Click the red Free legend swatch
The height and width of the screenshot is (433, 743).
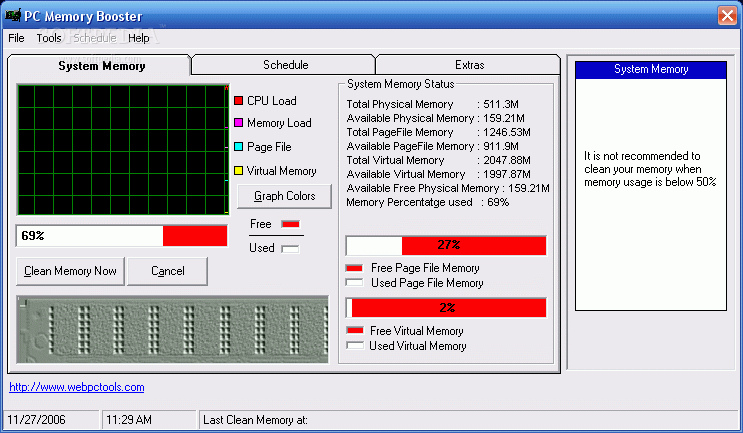click(290, 224)
